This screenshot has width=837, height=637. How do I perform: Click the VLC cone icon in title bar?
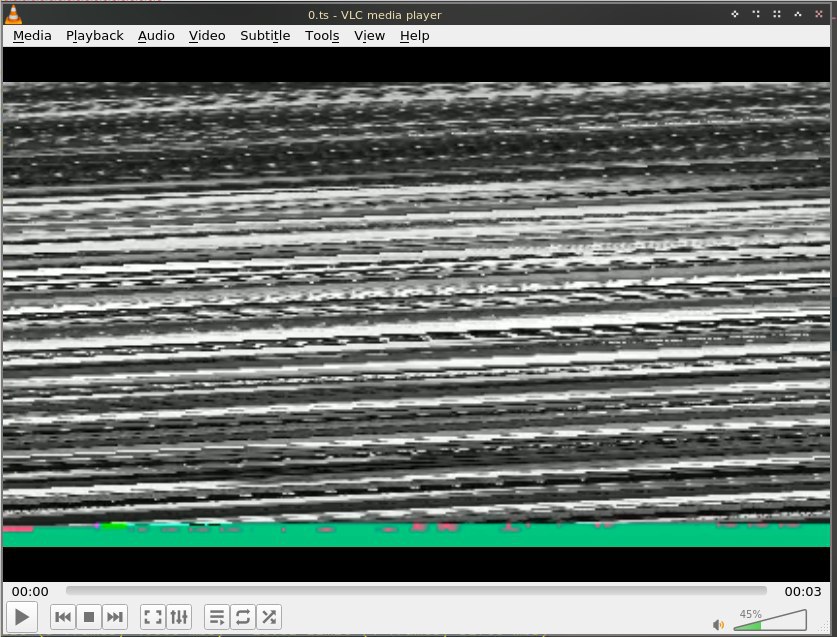coord(13,14)
